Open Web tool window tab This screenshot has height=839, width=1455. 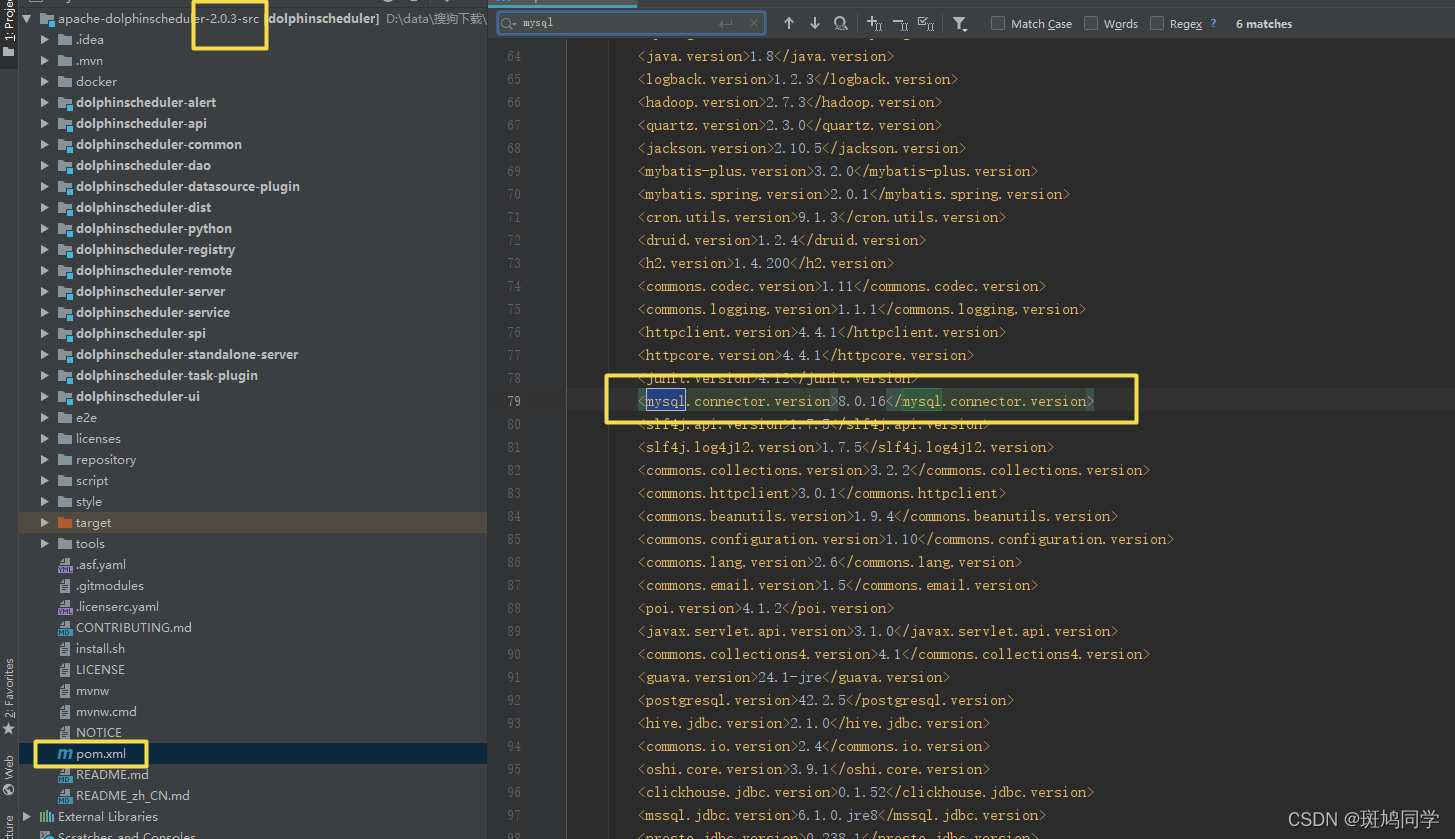coord(9,774)
